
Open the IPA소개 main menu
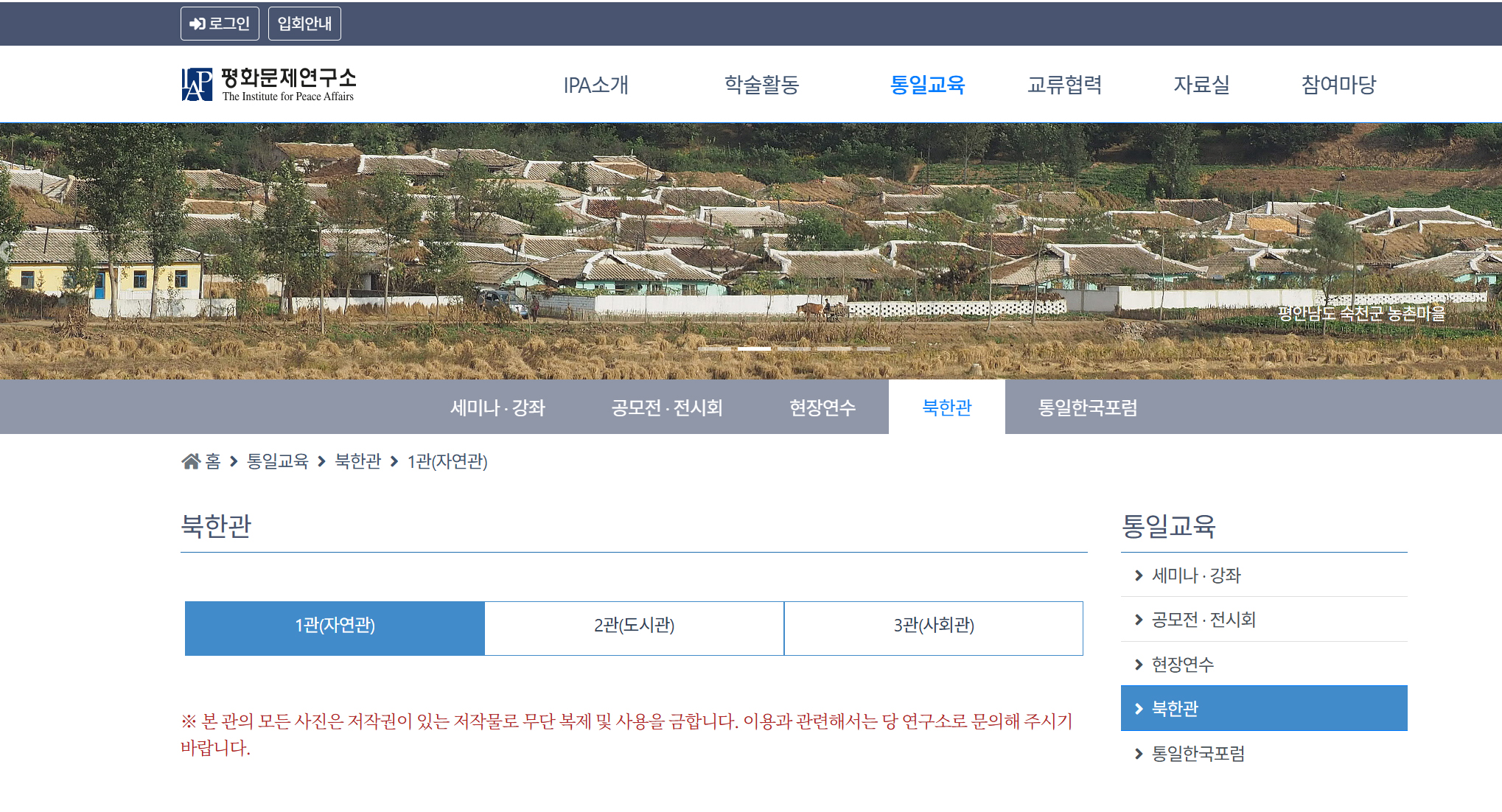595,85
